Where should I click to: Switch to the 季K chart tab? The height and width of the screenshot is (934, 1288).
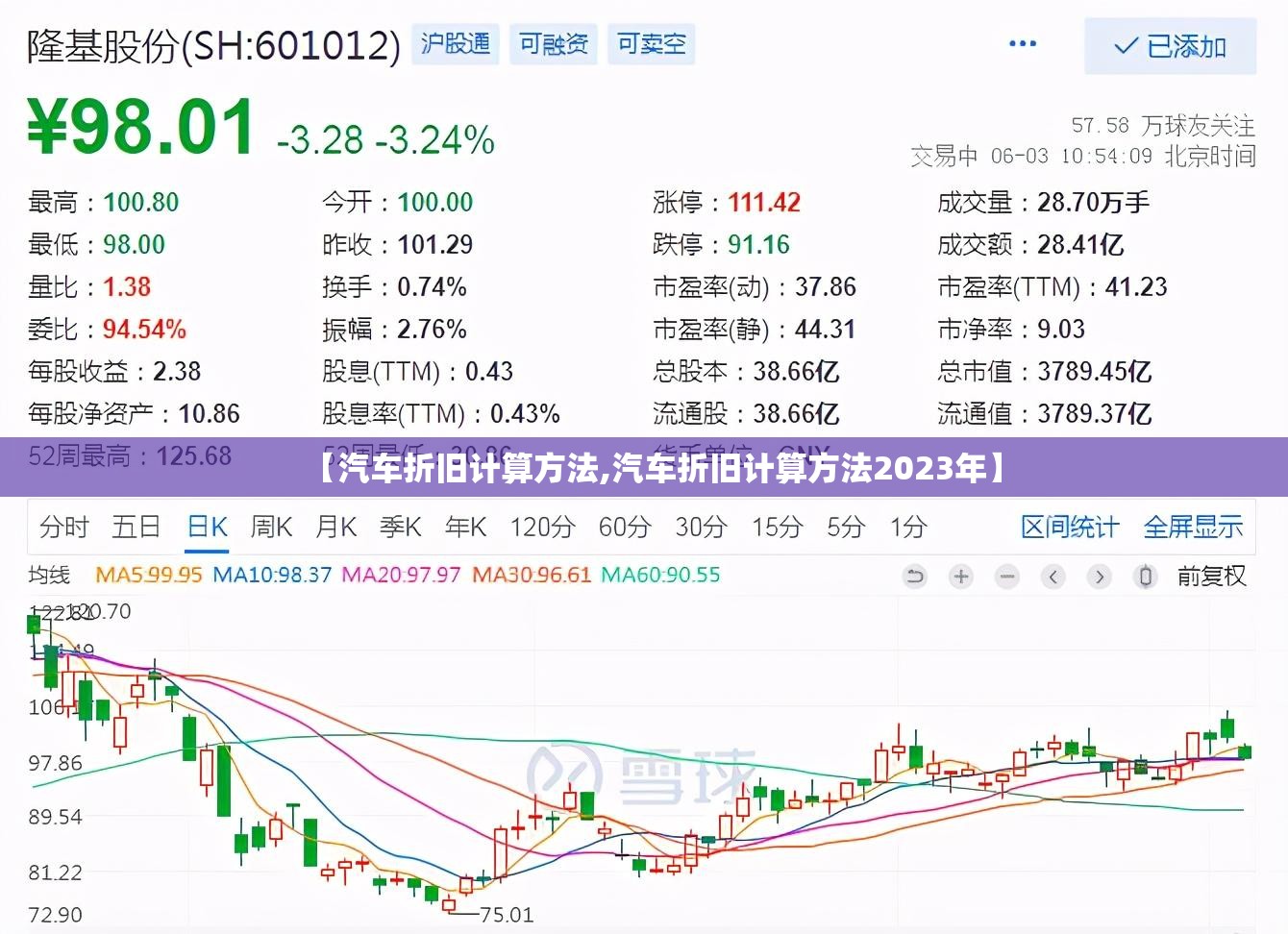pos(401,527)
